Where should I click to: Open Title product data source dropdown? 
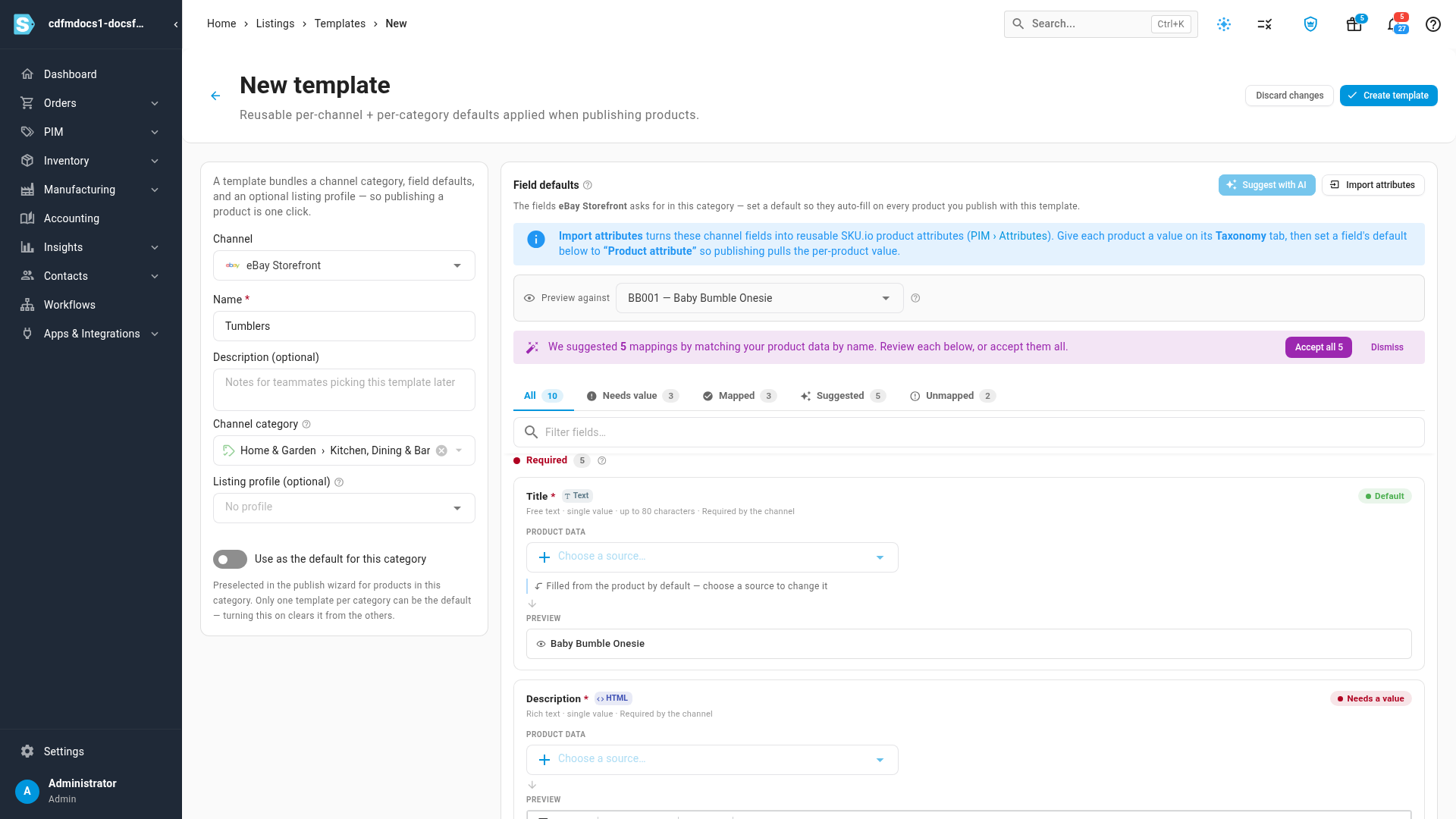pos(712,557)
